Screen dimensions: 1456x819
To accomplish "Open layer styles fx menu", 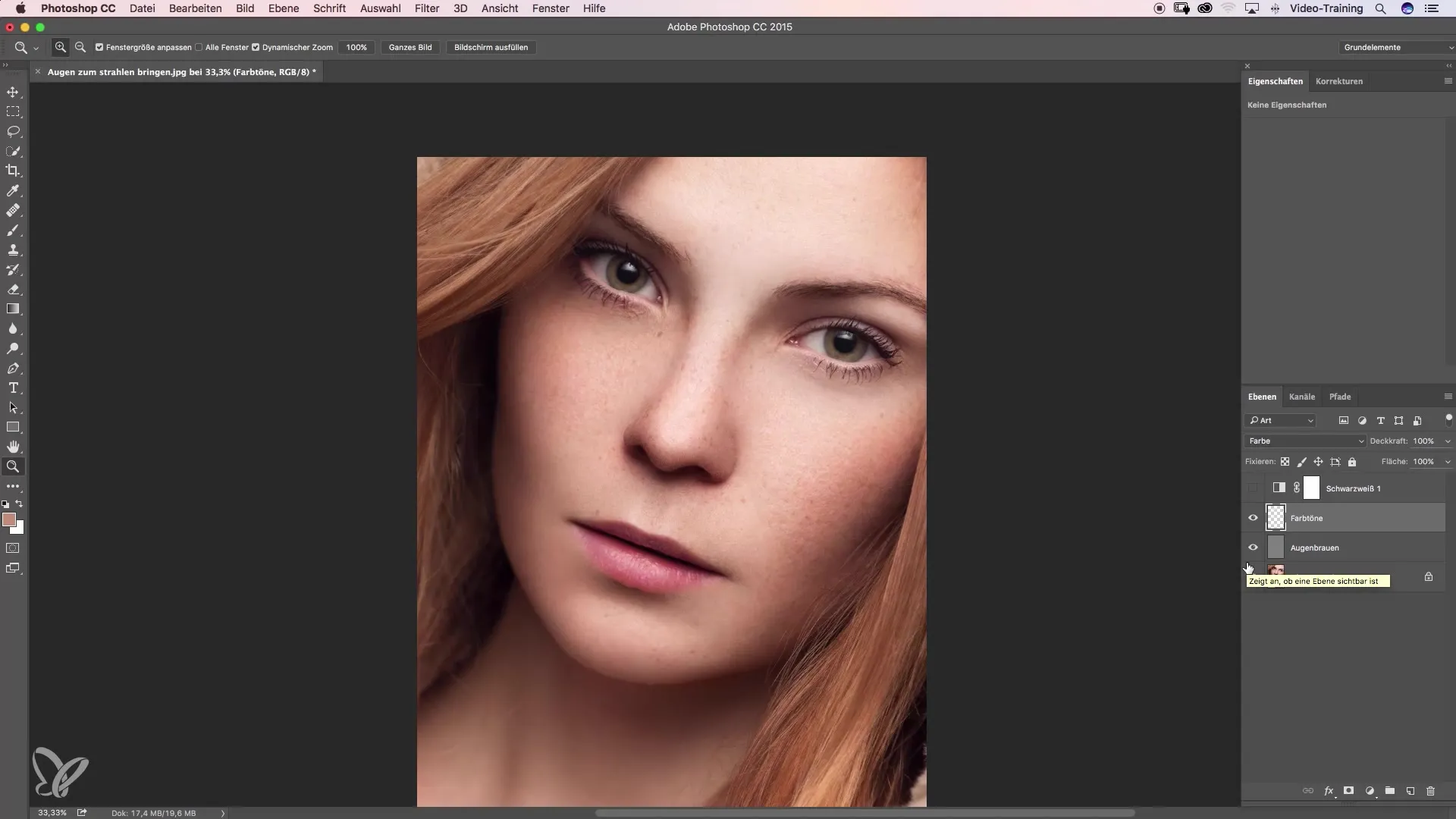I will [x=1329, y=790].
